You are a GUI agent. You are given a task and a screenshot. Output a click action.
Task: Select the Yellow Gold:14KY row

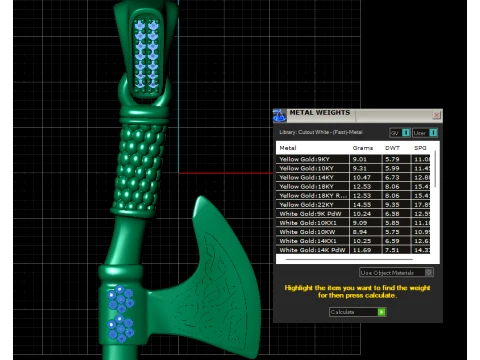[x=353, y=177]
